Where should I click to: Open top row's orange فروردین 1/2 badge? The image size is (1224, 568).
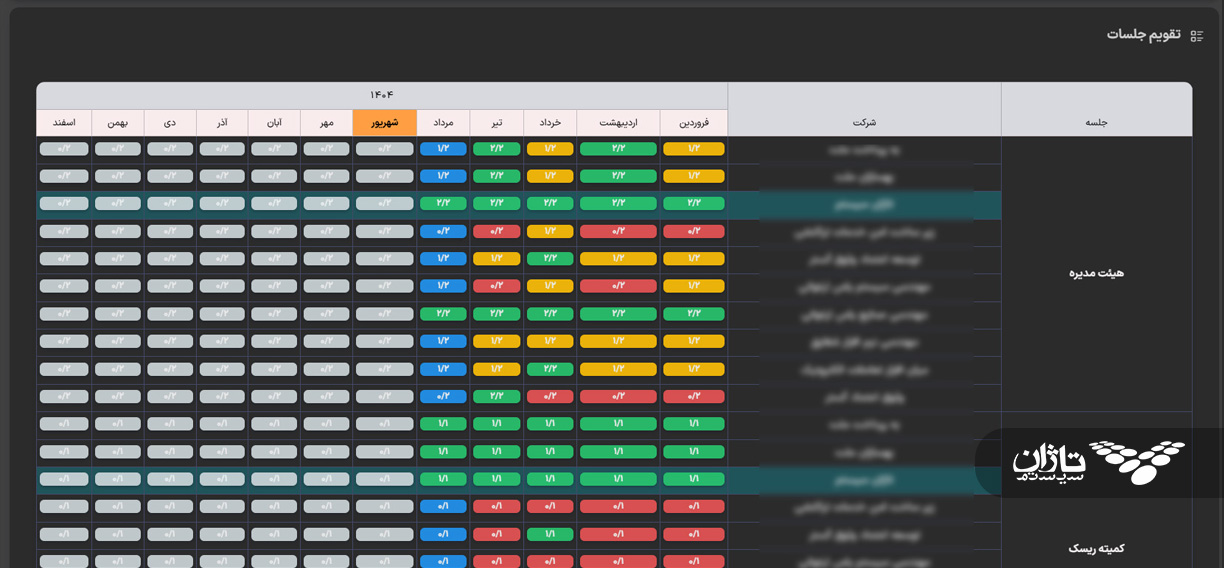point(694,149)
